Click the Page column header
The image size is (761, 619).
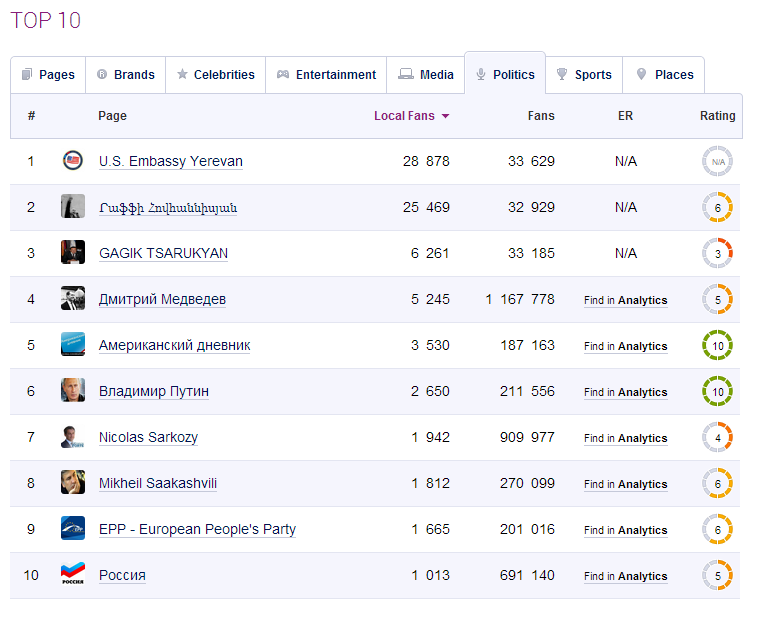[112, 116]
